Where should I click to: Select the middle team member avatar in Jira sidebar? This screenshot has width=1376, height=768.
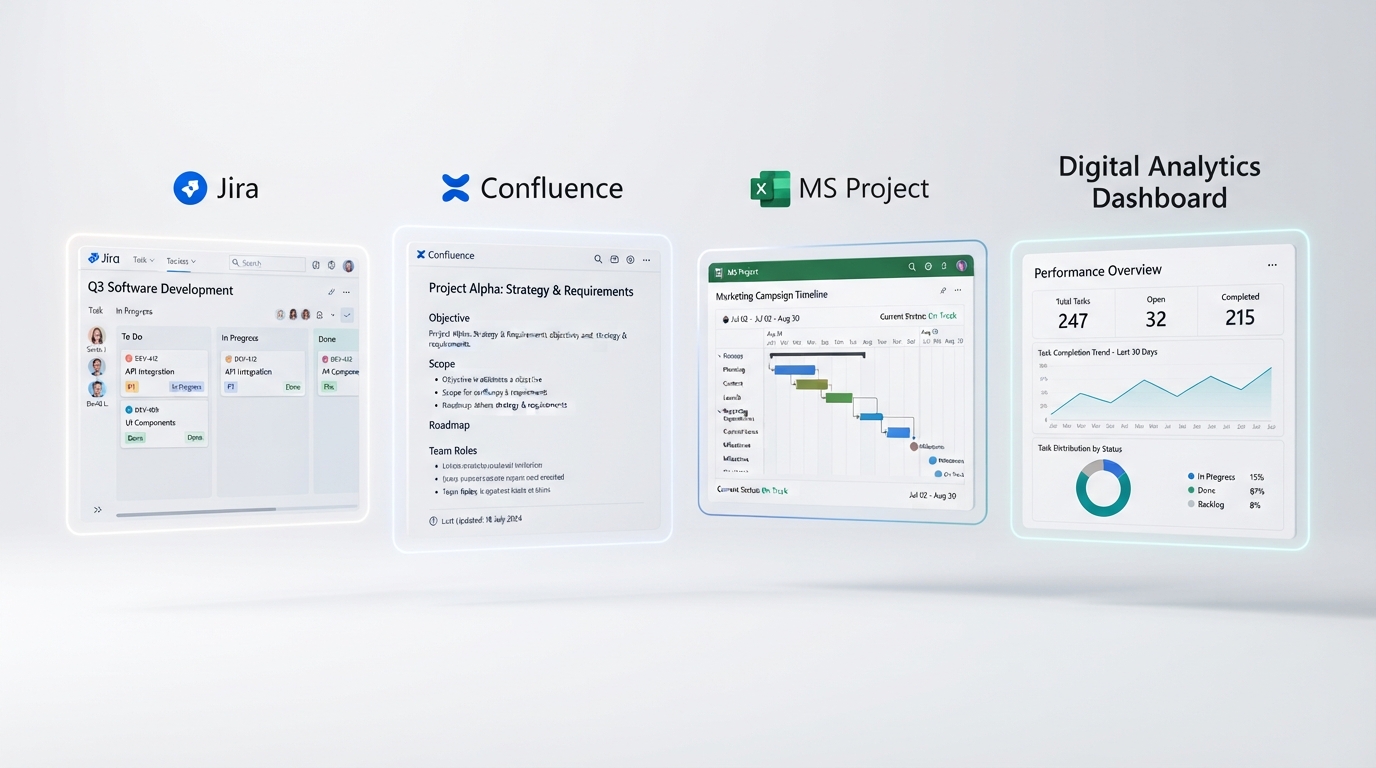tap(97, 366)
